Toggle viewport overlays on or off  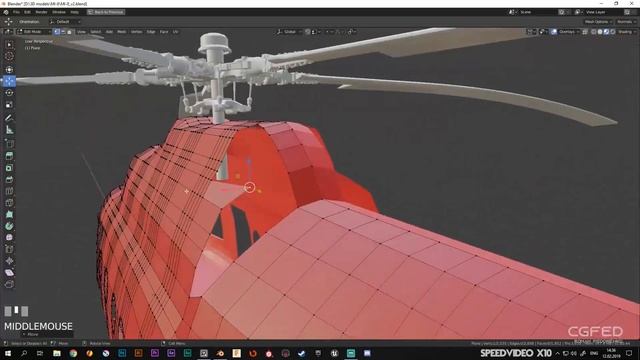pos(553,32)
